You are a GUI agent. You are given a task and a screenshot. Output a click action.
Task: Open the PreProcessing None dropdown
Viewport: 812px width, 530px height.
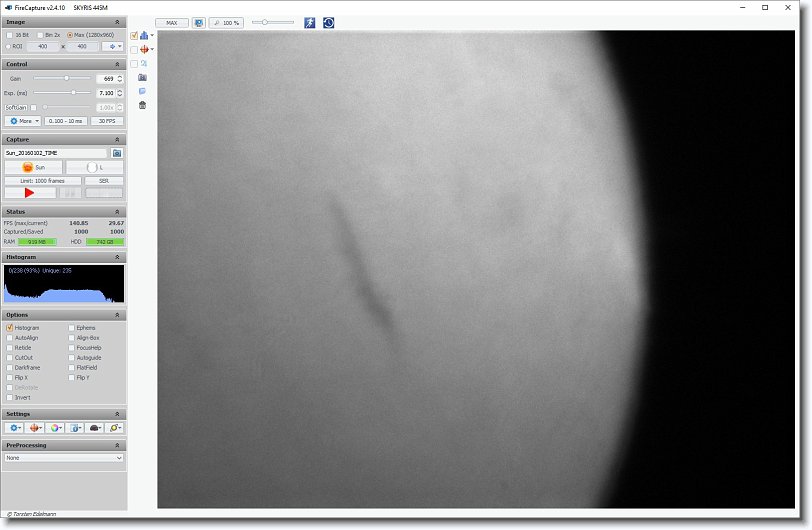point(64,458)
